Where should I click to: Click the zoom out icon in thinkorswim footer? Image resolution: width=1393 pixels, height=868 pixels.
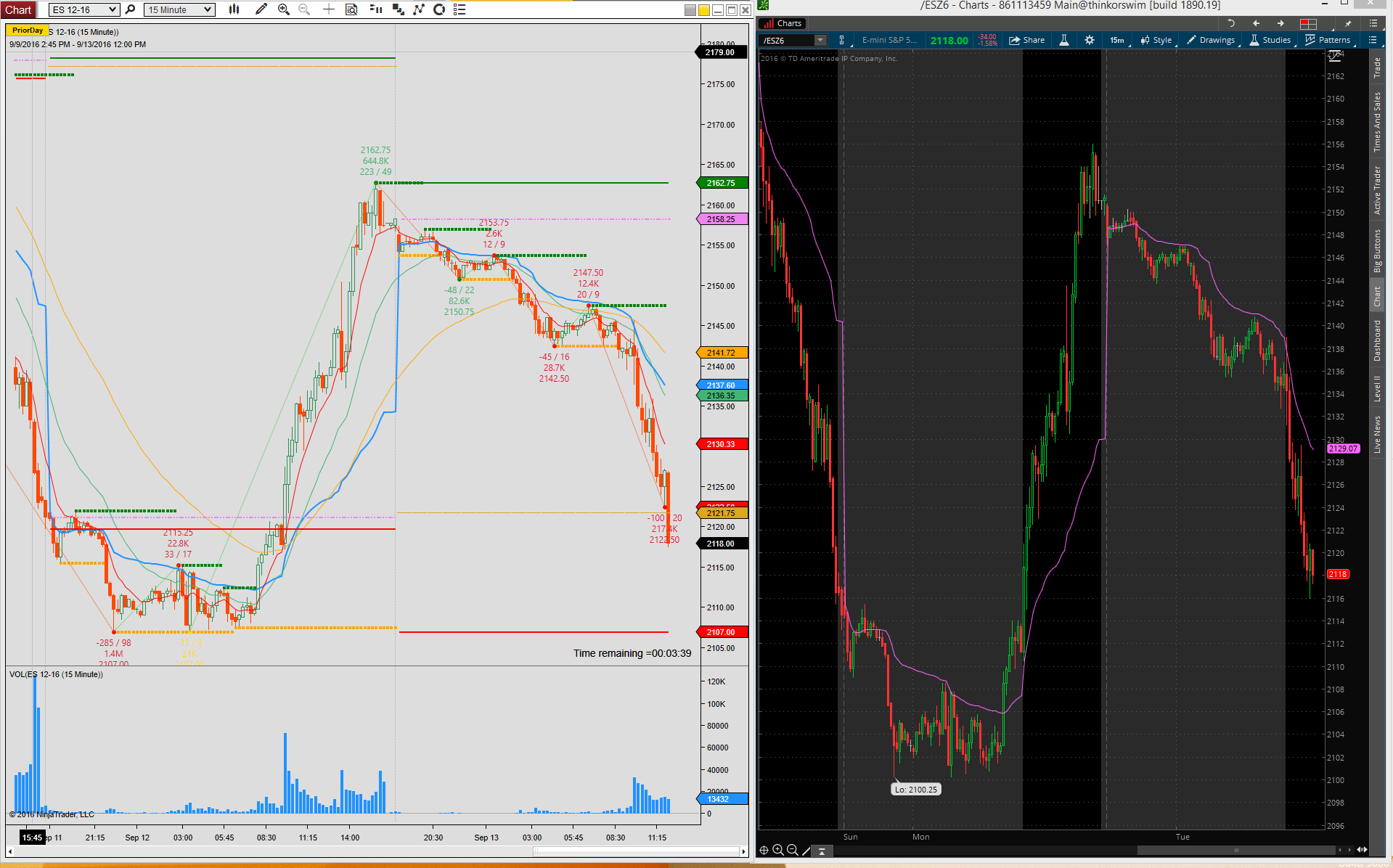pos(793,851)
